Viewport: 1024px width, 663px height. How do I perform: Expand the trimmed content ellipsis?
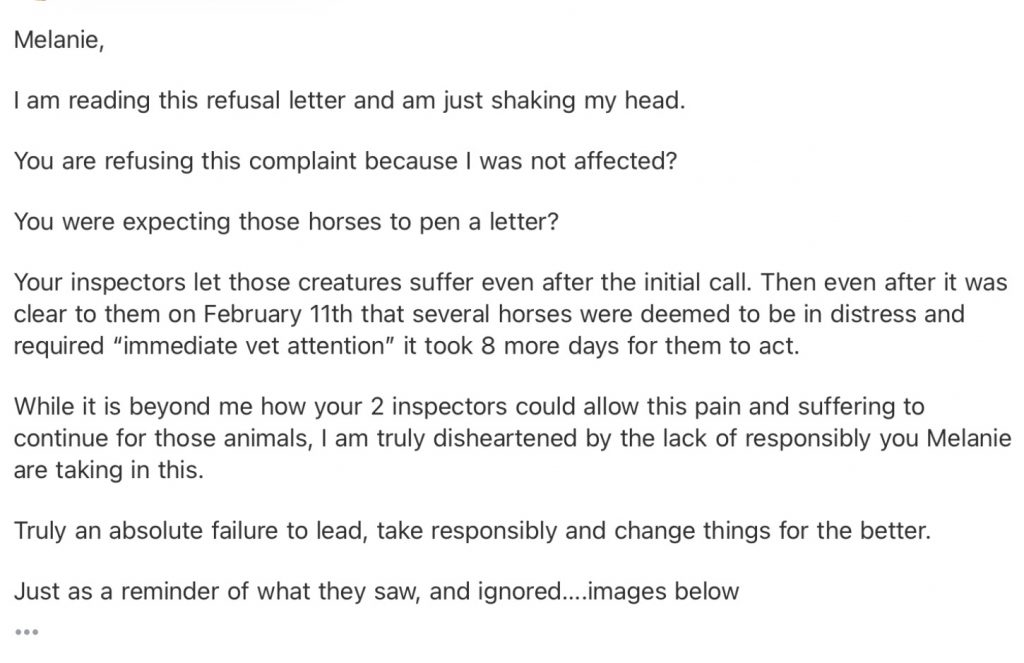point(26,632)
